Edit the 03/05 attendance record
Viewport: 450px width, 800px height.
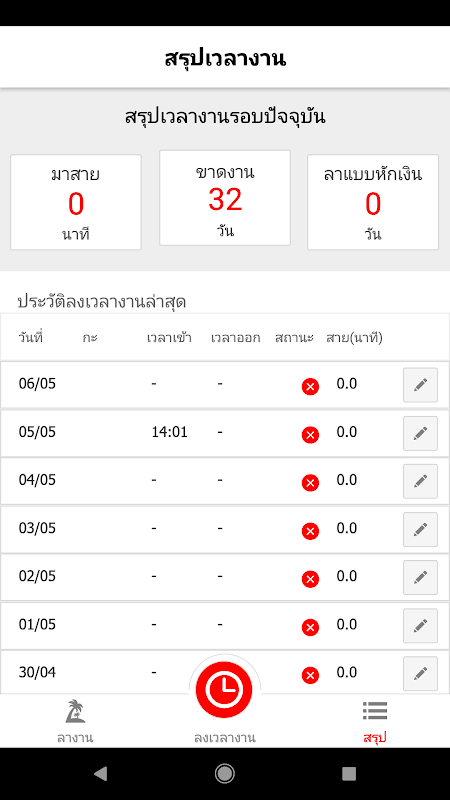(x=420, y=529)
